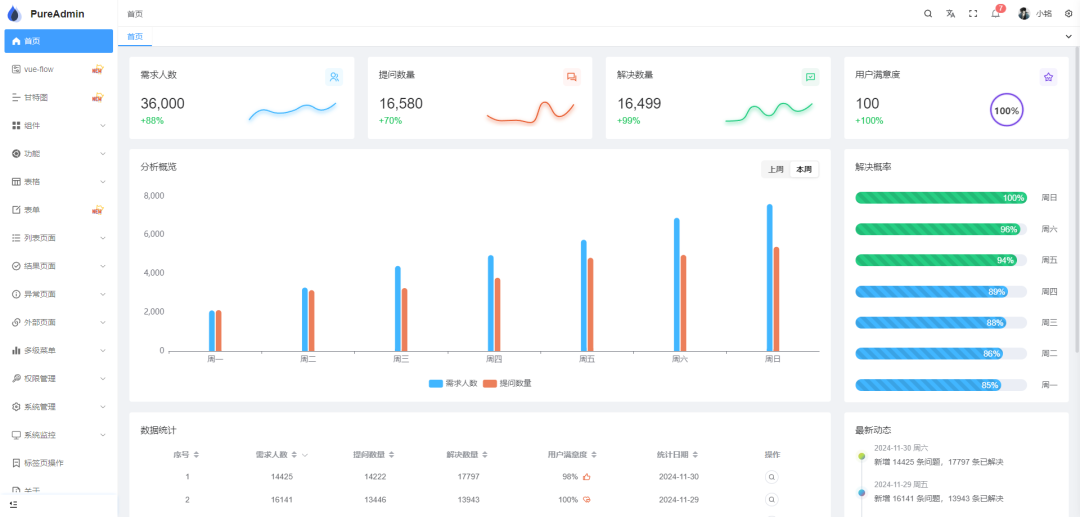This screenshot has width=1080, height=517.
Task: Open 标签页操作 menu item
Action: 59,463
